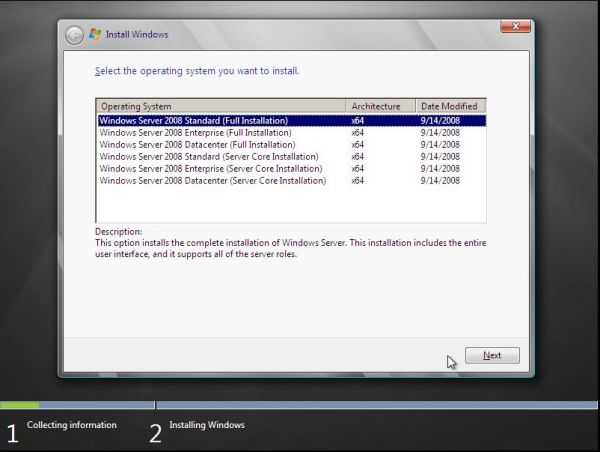The height and width of the screenshot is (452, 600).
Task: Select Windows Server 2008 Enterprise (Full Installation)
Action: [x=292, y=133]
